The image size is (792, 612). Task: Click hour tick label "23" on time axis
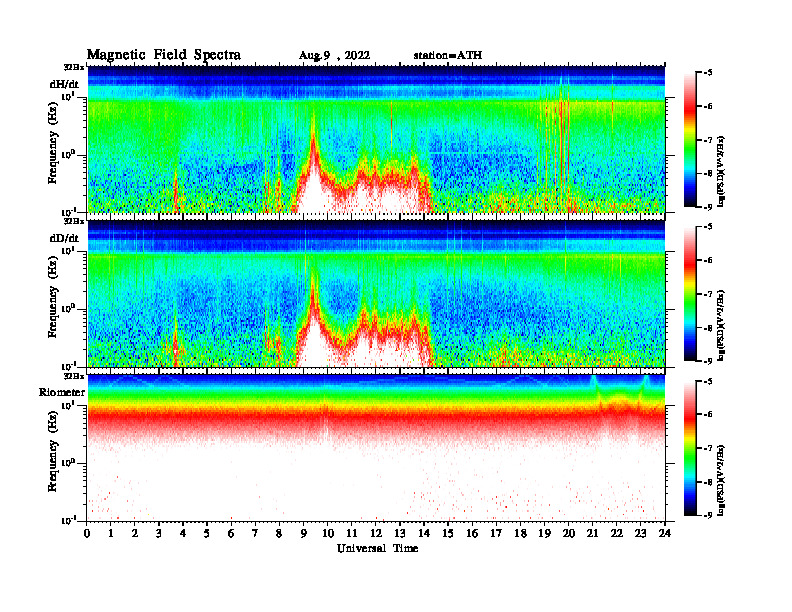point(640,534)
